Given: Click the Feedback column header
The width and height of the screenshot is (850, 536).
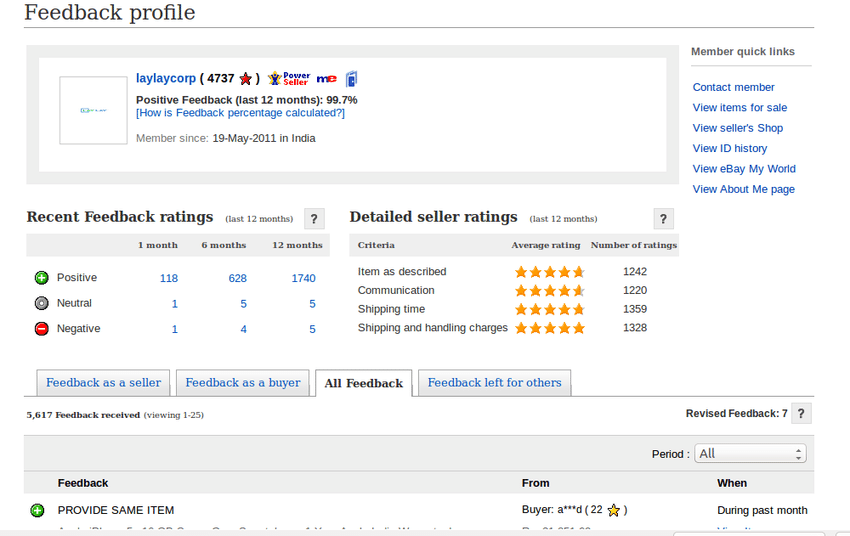Looking at the screenshot, I should 83,483.
